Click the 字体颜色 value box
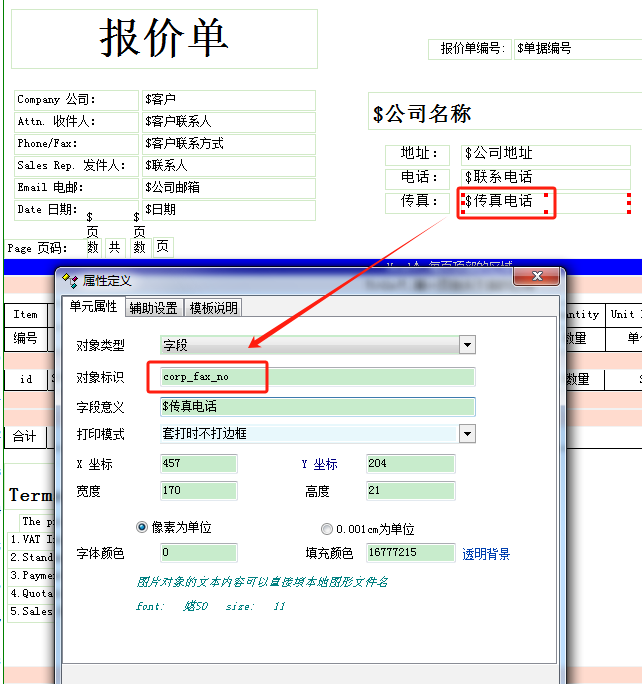Image resolution: width=642 pixels, height=684 pixels. 198,553
